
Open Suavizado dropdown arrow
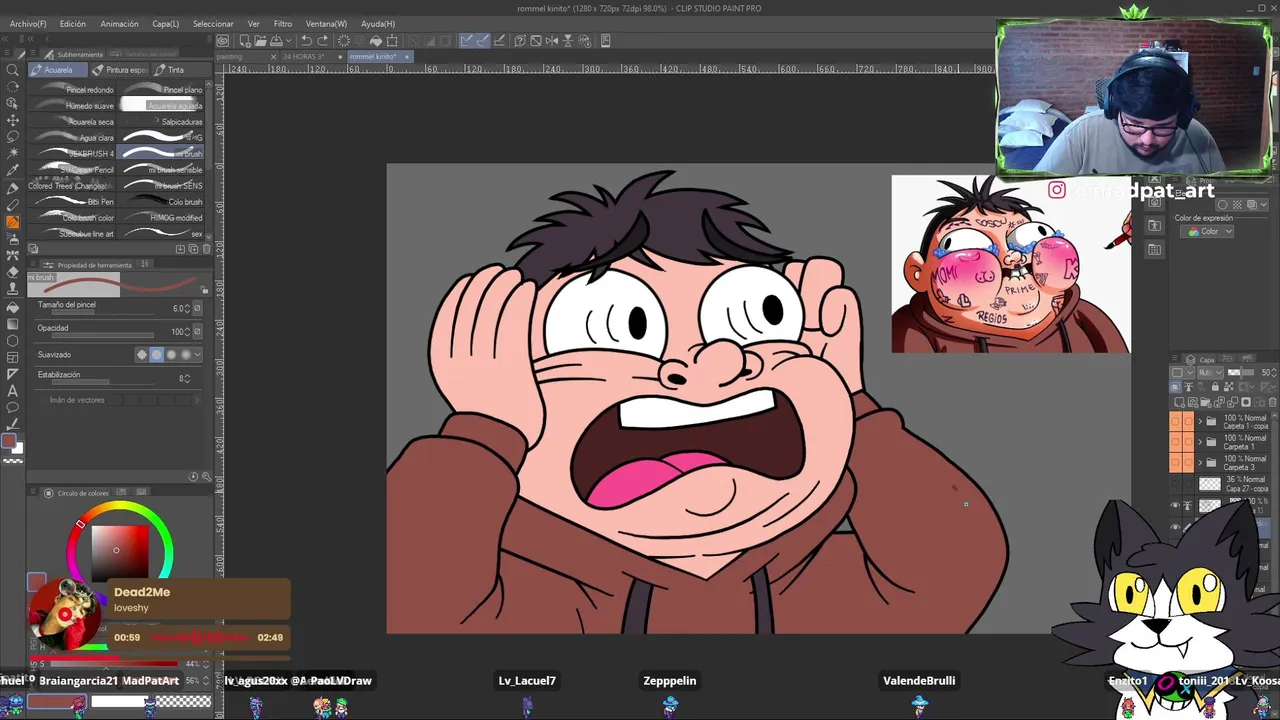click(198, 355)
